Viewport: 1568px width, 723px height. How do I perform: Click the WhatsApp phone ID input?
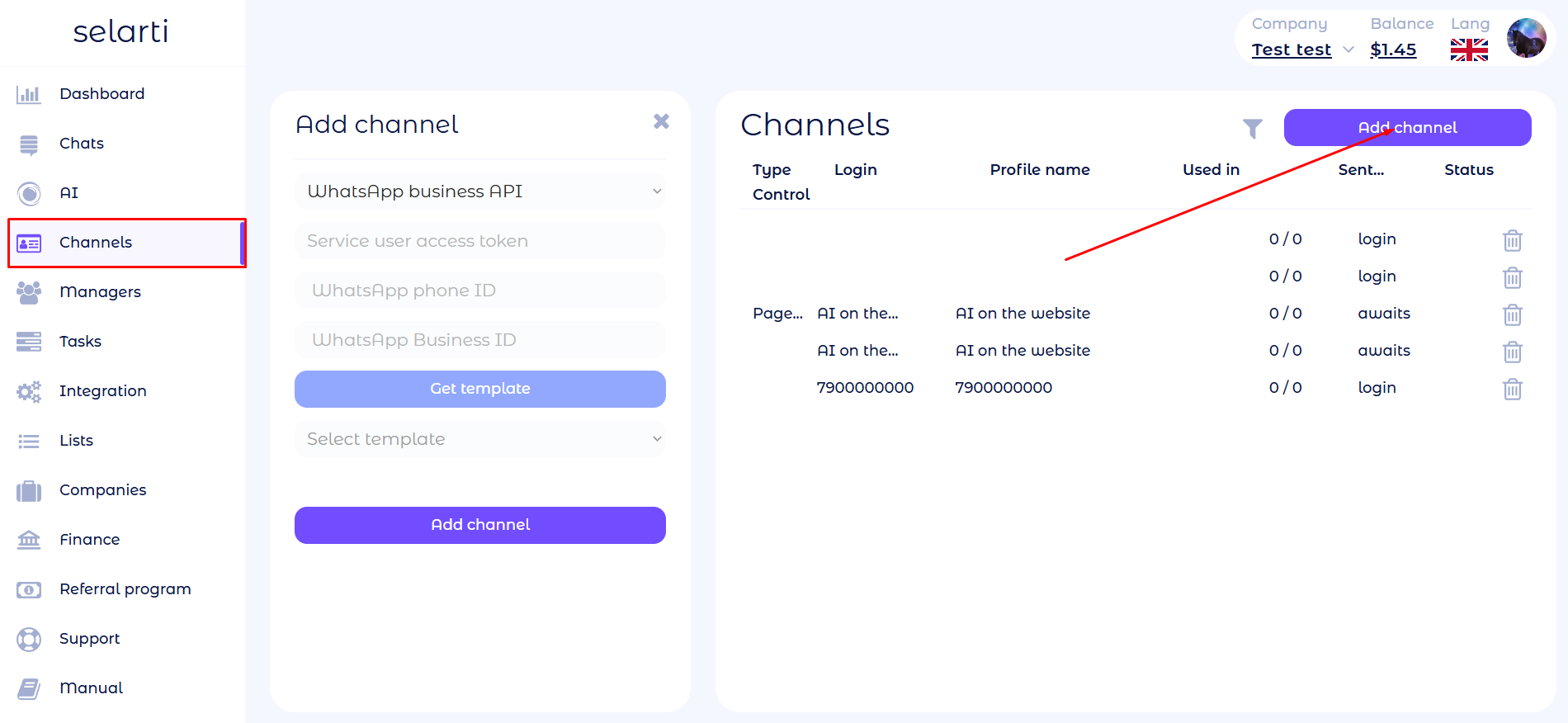click(479, 291)
